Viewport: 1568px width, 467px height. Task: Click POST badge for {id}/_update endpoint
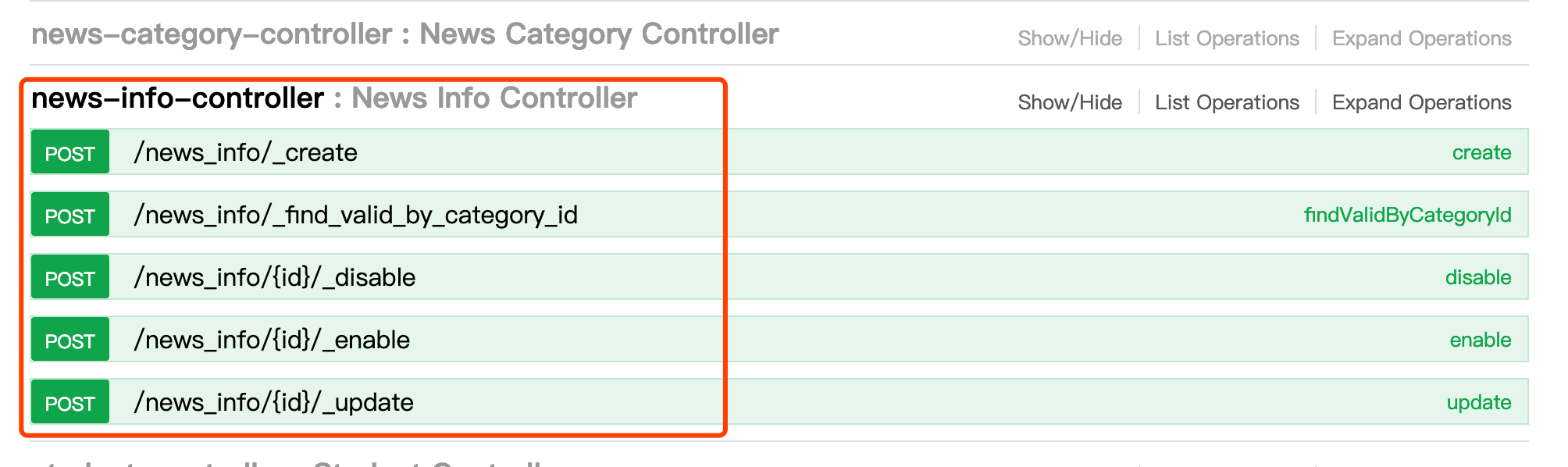click(69, 403)
